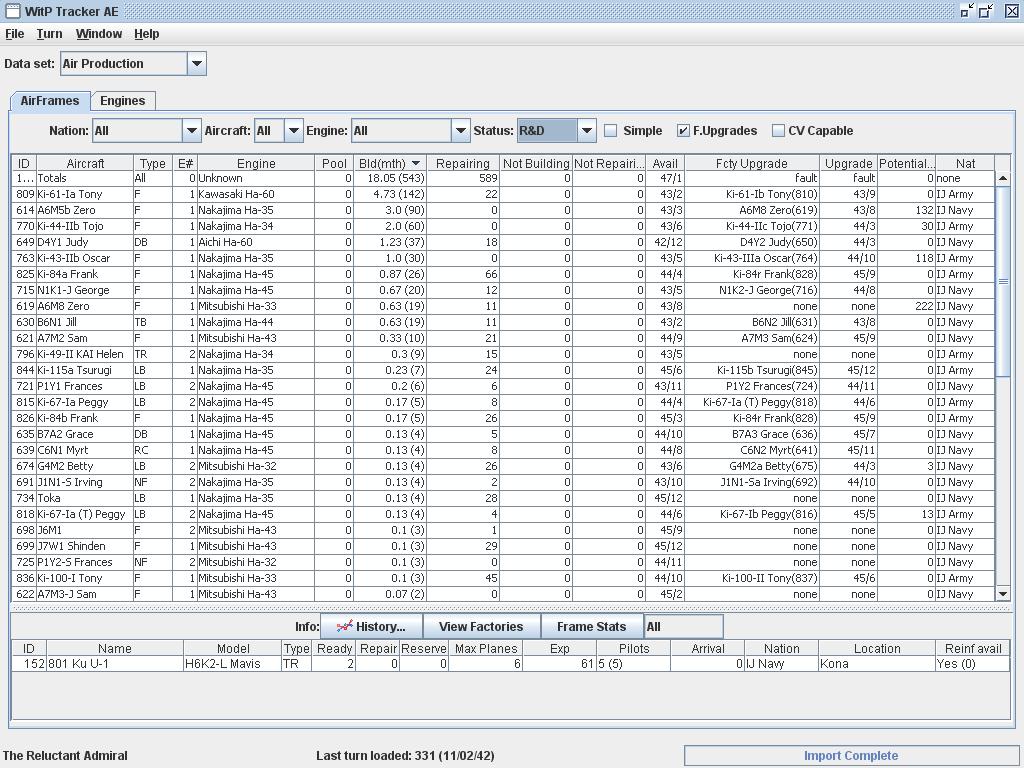Select the Ki-100-I Tony row

click(503, 578)
